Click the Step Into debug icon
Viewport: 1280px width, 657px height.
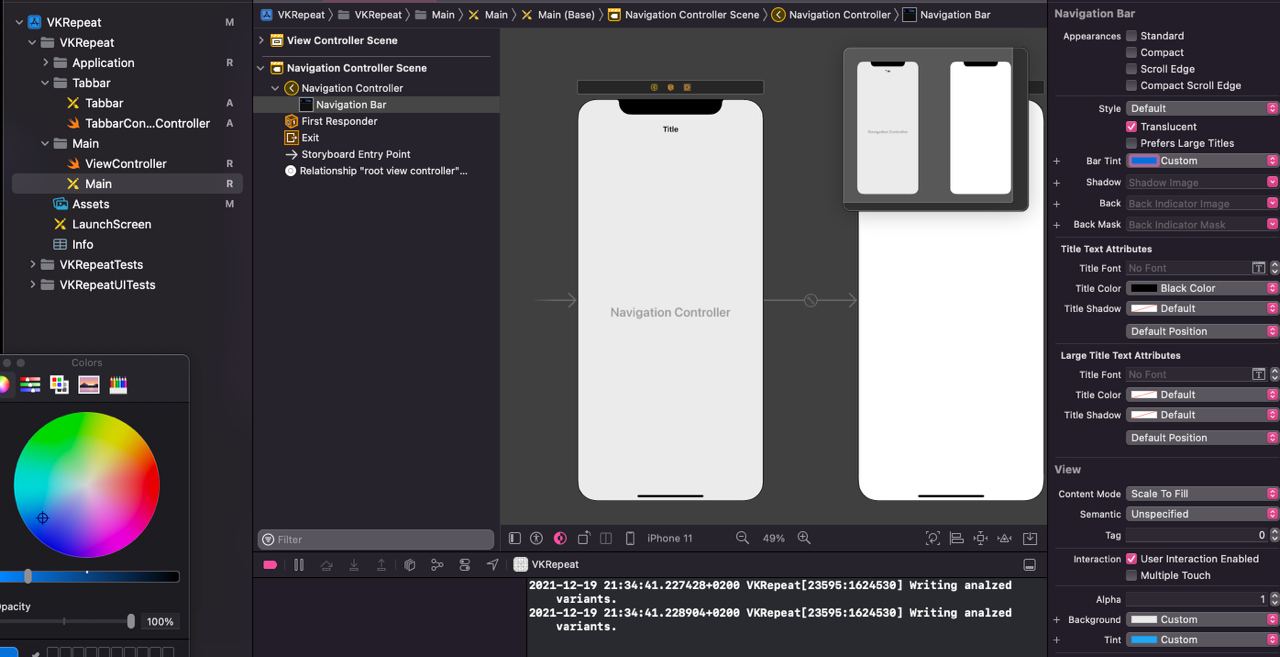[x=354, y=565]
